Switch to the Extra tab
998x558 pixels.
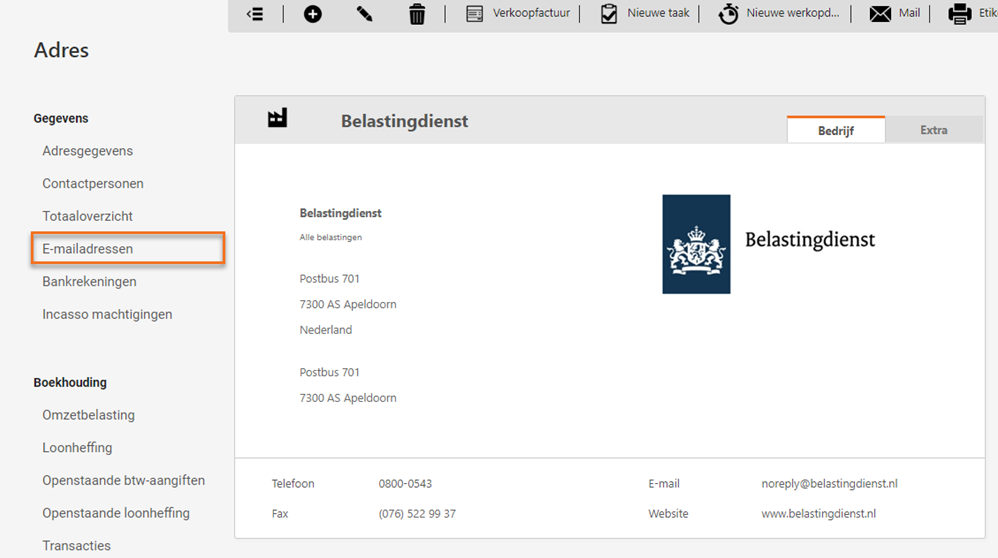point(934,130)
